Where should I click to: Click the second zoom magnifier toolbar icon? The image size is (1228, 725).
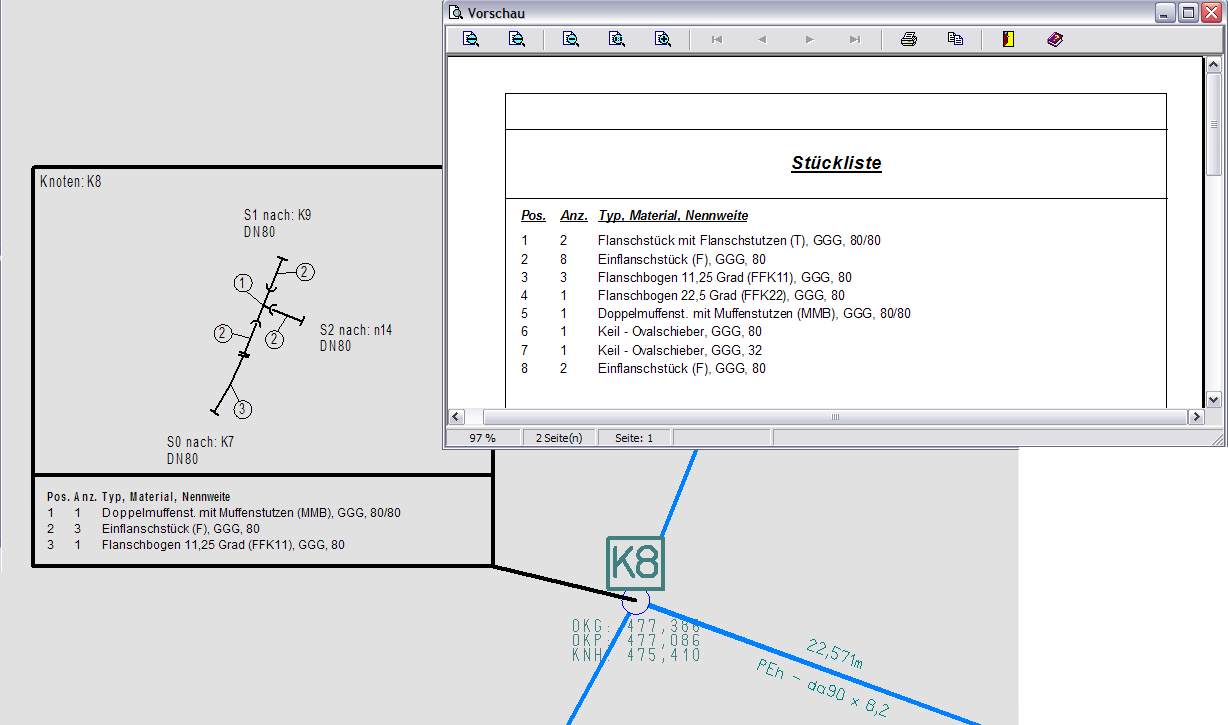click(517, 39)
